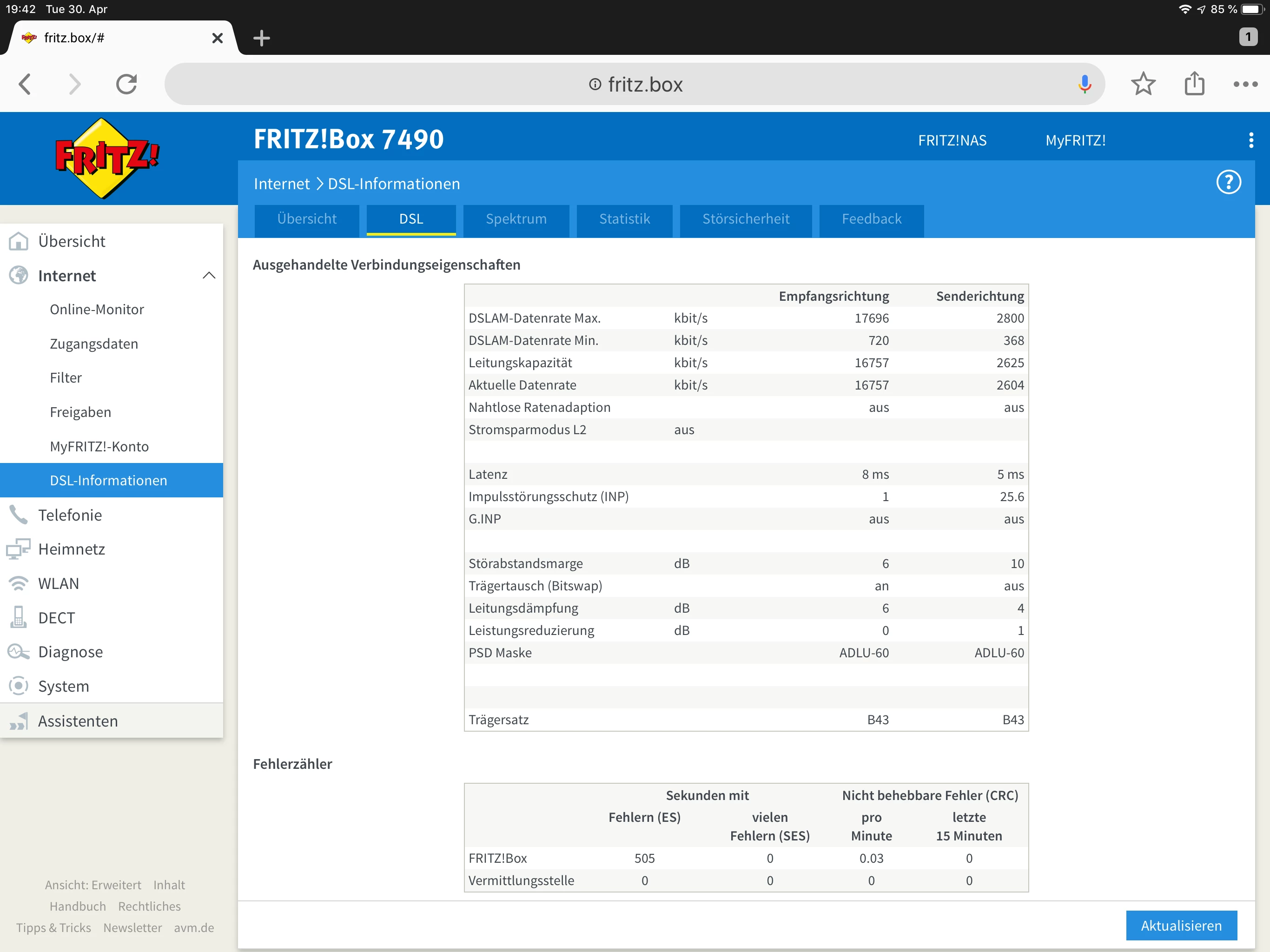
Task: Switch to the Störsicherheit tab
Action: [745, 219]
